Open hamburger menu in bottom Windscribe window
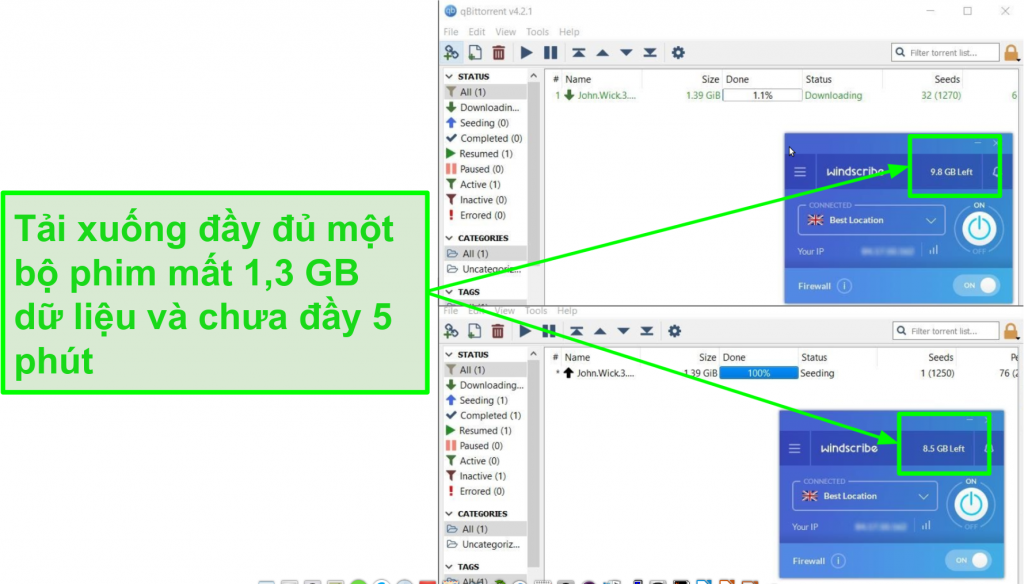Image resolution: width=1024 pixels, height=584 pixels. pyautogui.click(x=795, y=449)
